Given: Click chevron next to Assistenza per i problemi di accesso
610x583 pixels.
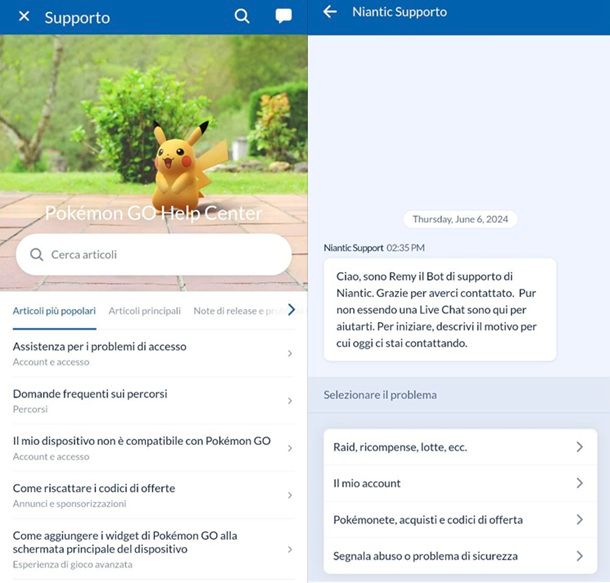Looking at the screenshot, I should tap(290, 354).
